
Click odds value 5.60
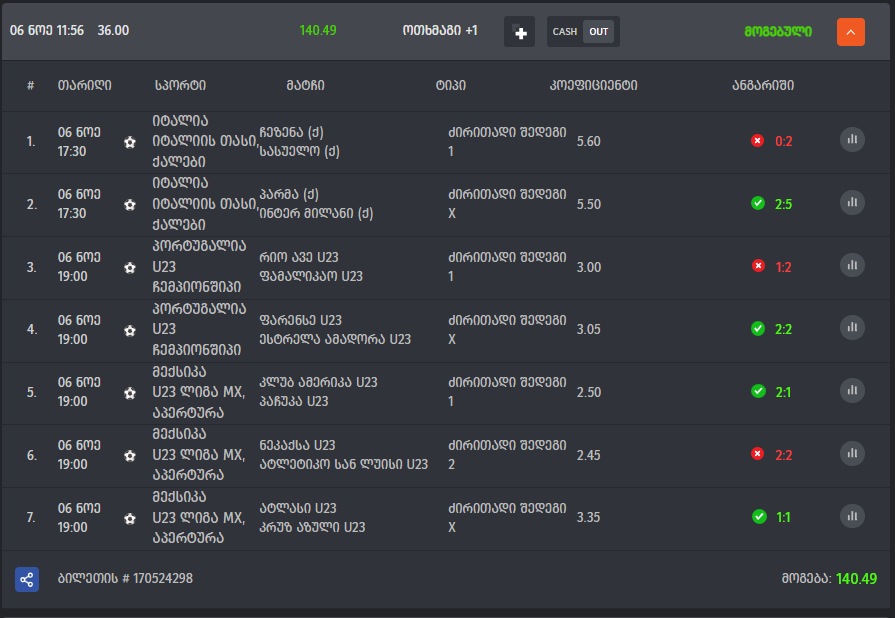[x=588, y=141]
